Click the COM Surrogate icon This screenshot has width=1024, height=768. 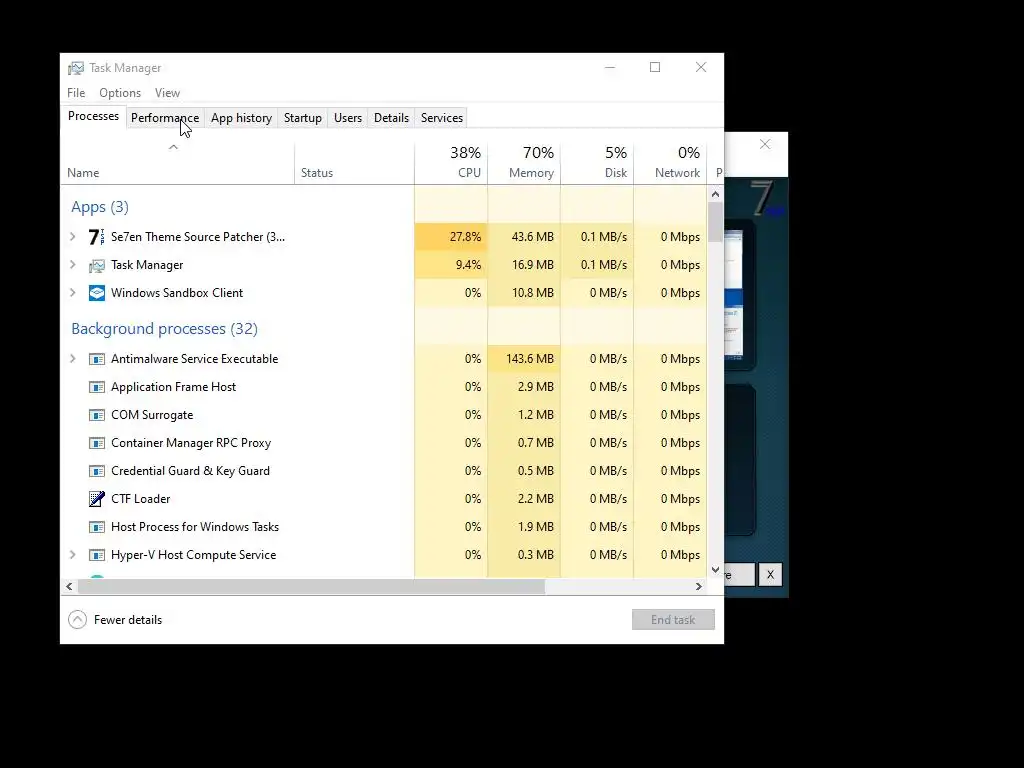coord(97,415)
